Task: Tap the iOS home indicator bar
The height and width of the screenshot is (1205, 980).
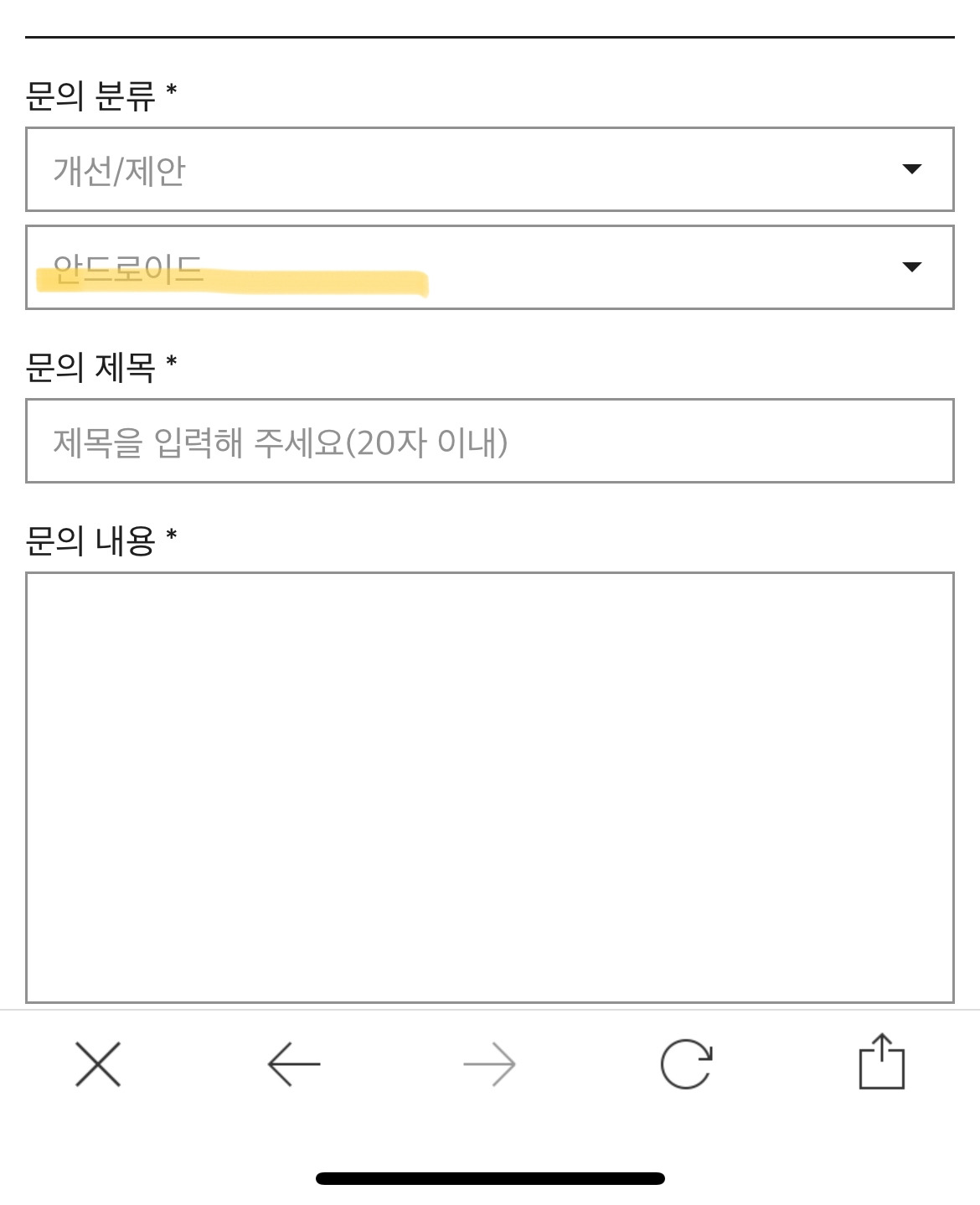Action: click(x=490, y=1178)
